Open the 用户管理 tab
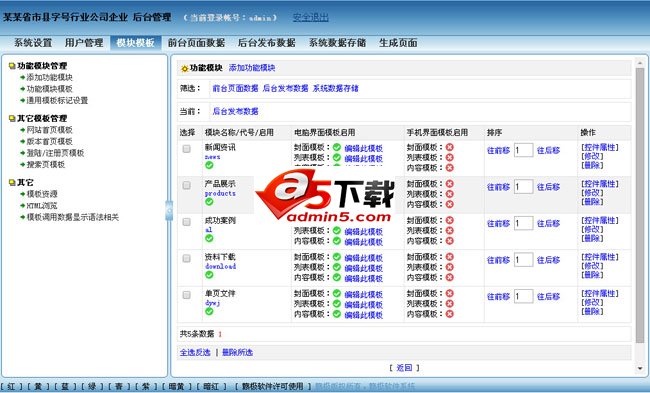 tap(84, 43)
